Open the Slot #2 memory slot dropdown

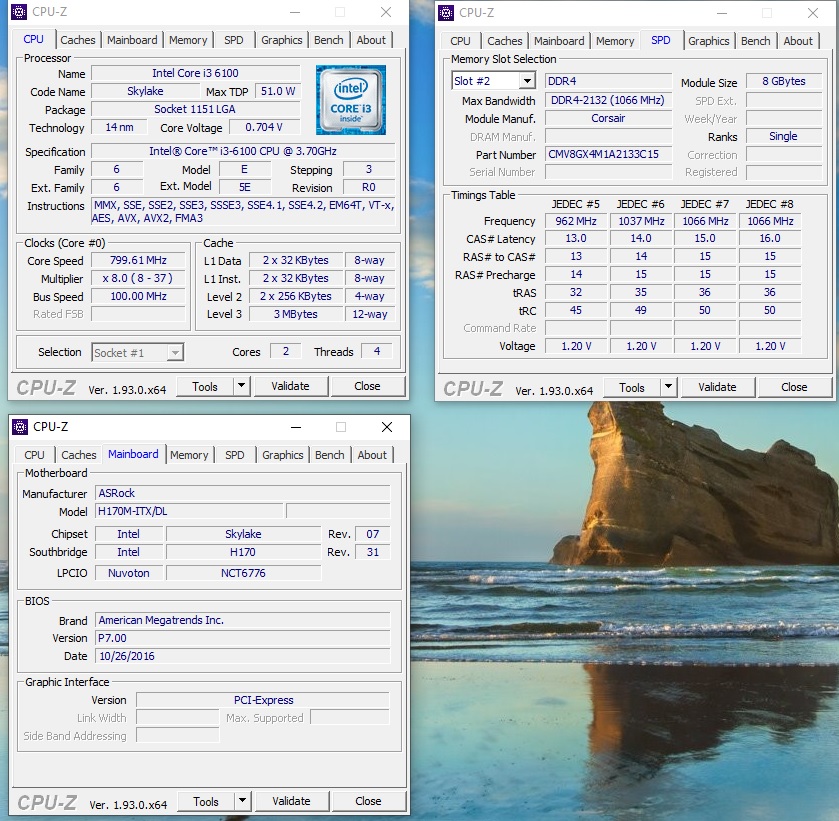[527, 81]
